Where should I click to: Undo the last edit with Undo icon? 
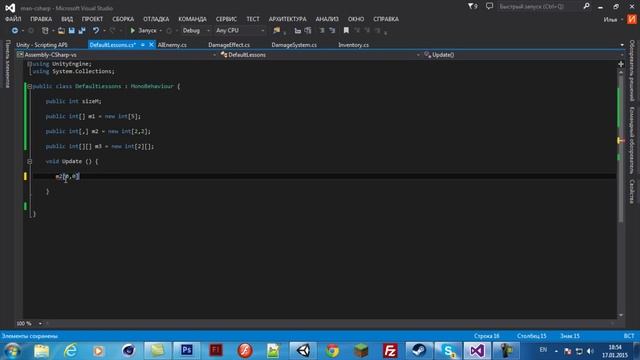pos(96,31)
